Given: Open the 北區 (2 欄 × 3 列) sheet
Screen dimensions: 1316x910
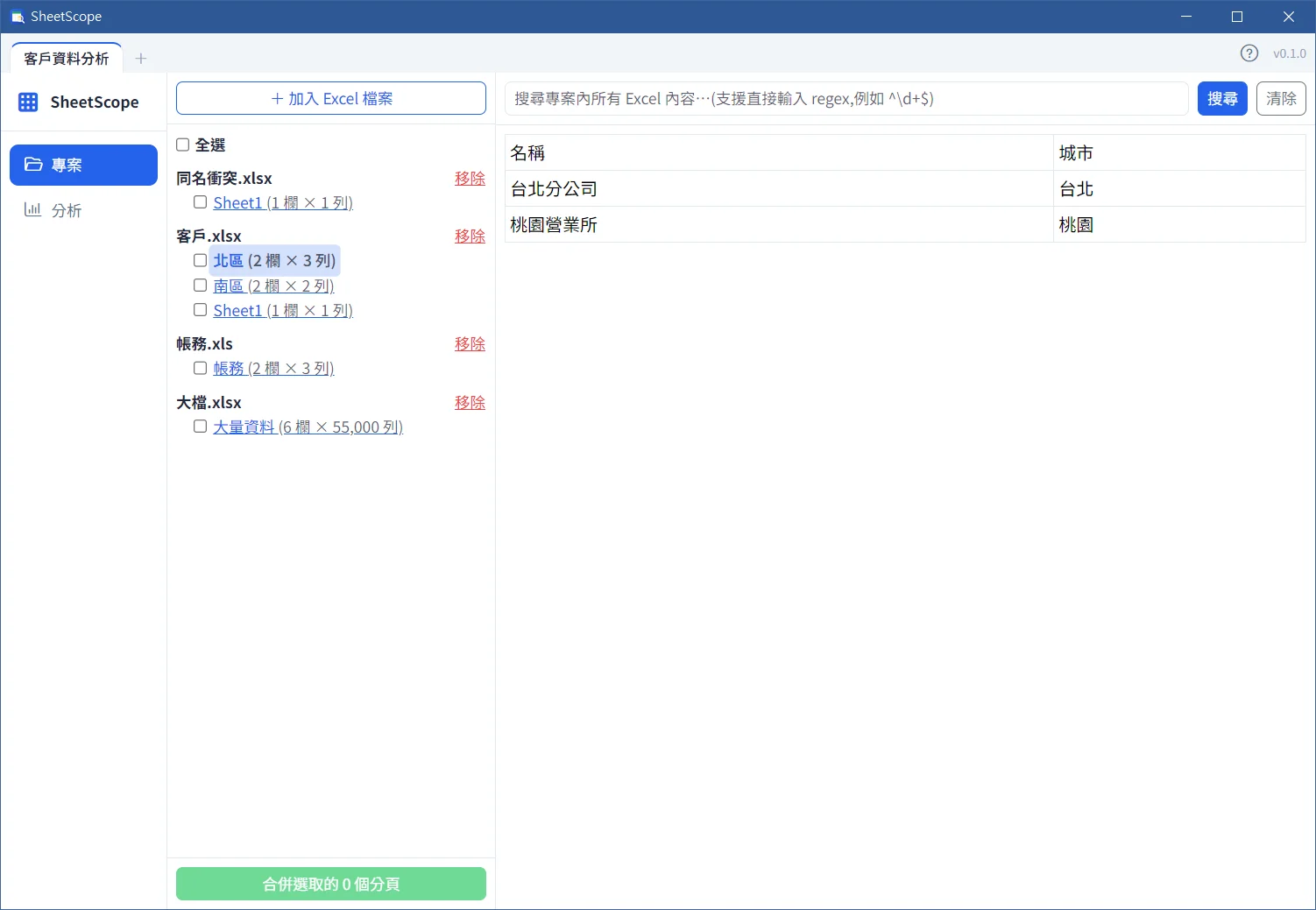Looking at the screenshot, I should pyautogui.click(x=274, y=260).
